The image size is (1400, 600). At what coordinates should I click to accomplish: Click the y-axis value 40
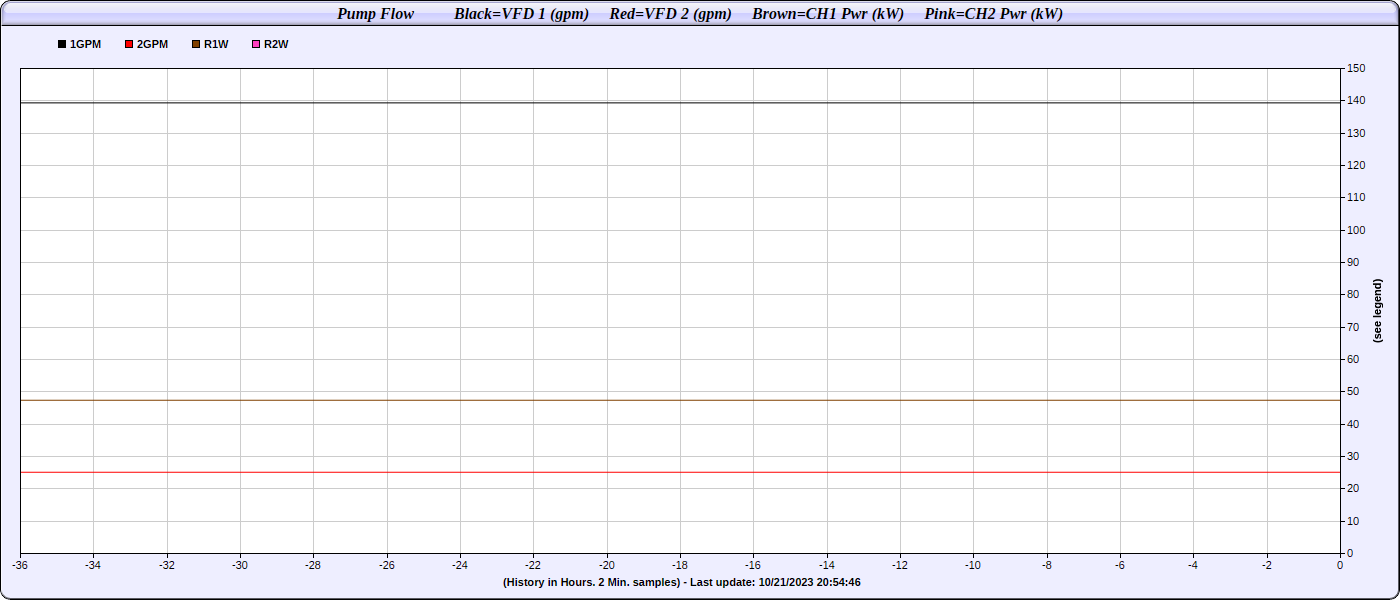tap(1353, 424)
